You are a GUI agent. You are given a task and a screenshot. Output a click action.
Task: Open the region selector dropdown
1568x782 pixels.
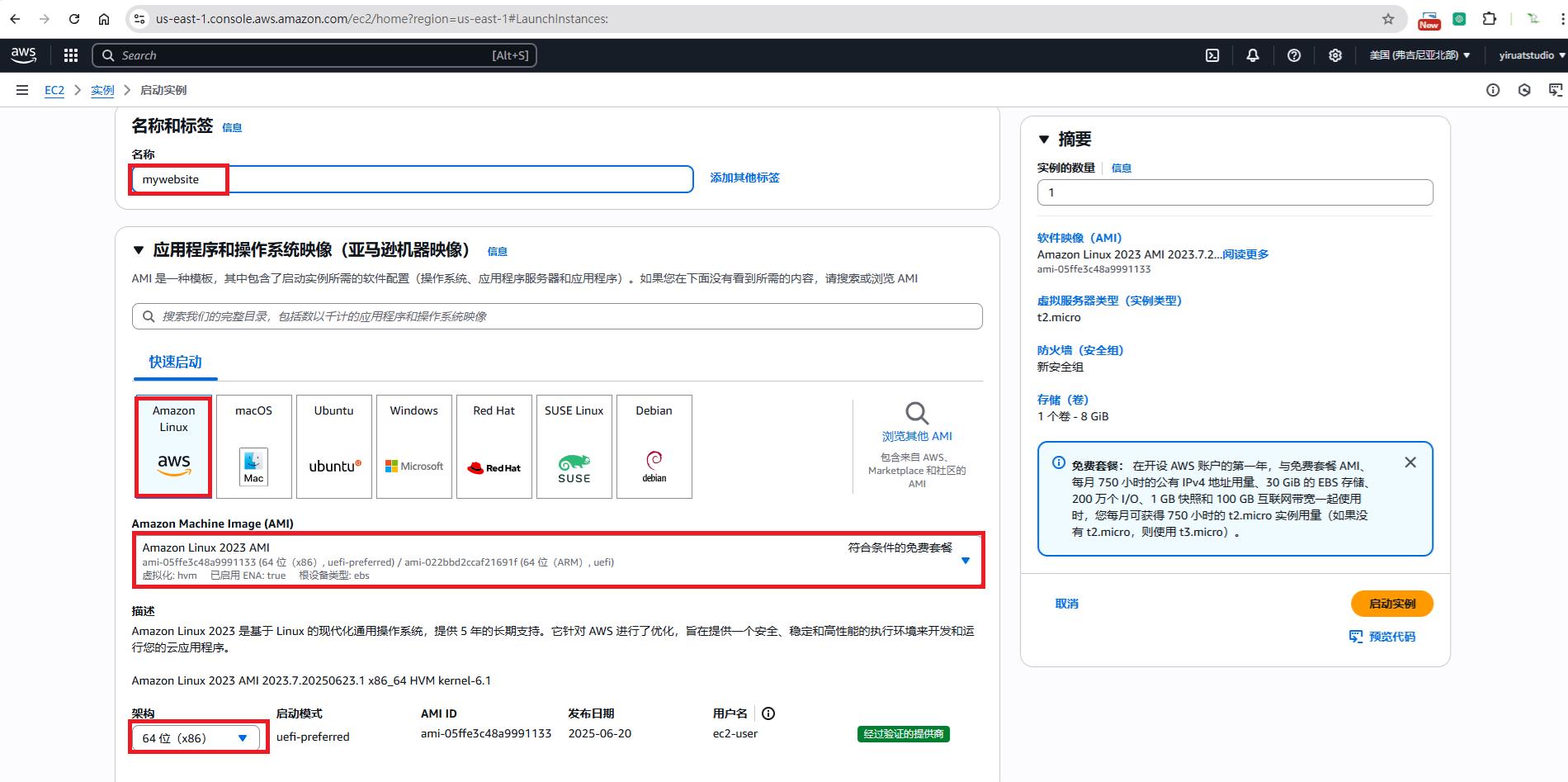point(1419,55)
